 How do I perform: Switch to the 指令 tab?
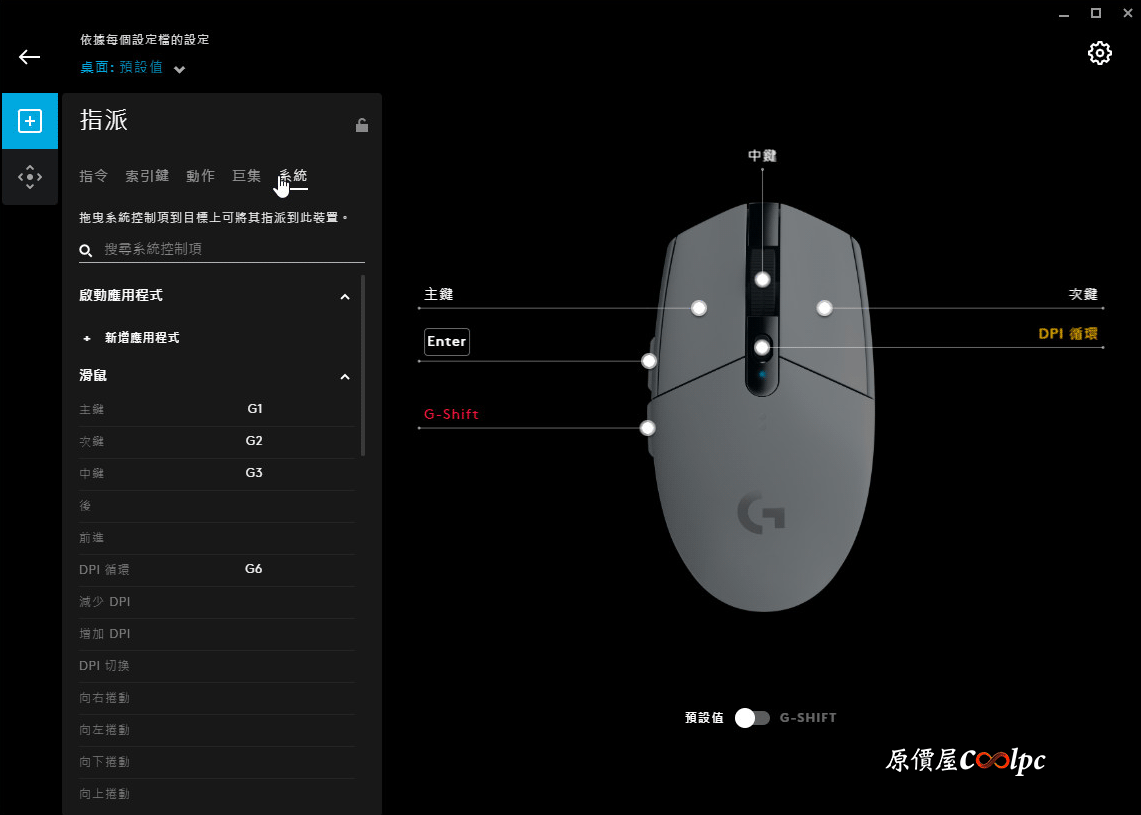click(x=93, y=176)
